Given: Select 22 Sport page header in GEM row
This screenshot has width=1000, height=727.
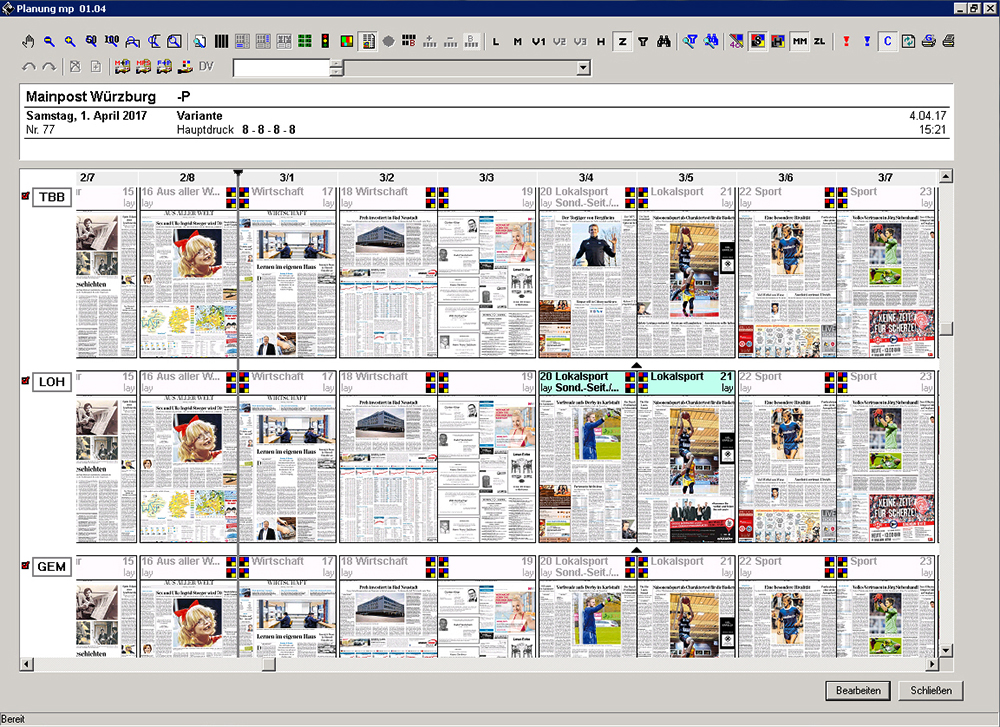Looking at the screenshot, I should (786, 567).
